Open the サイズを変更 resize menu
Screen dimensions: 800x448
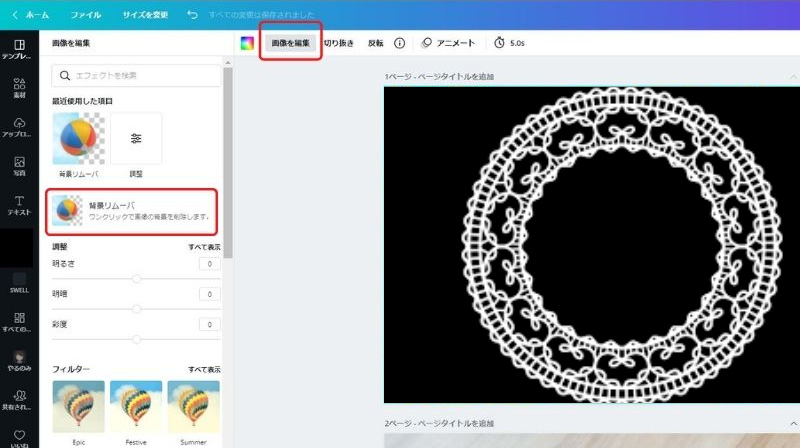tap(145, 15)
